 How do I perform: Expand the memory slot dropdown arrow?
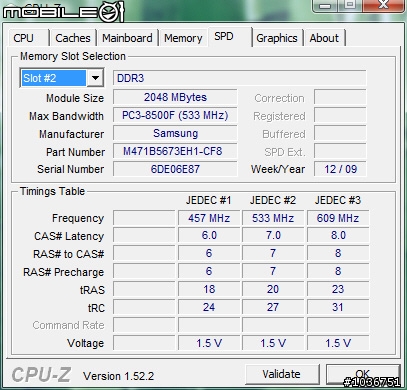tap(95, 78)
